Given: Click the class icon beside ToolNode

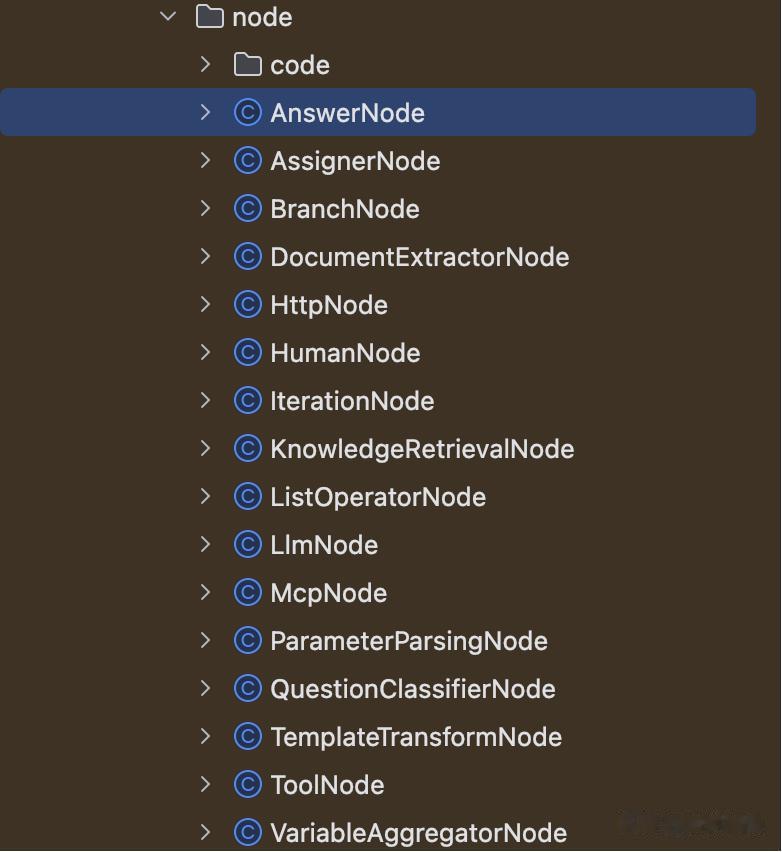Looking at the screenshot, I should coord(247,784).
